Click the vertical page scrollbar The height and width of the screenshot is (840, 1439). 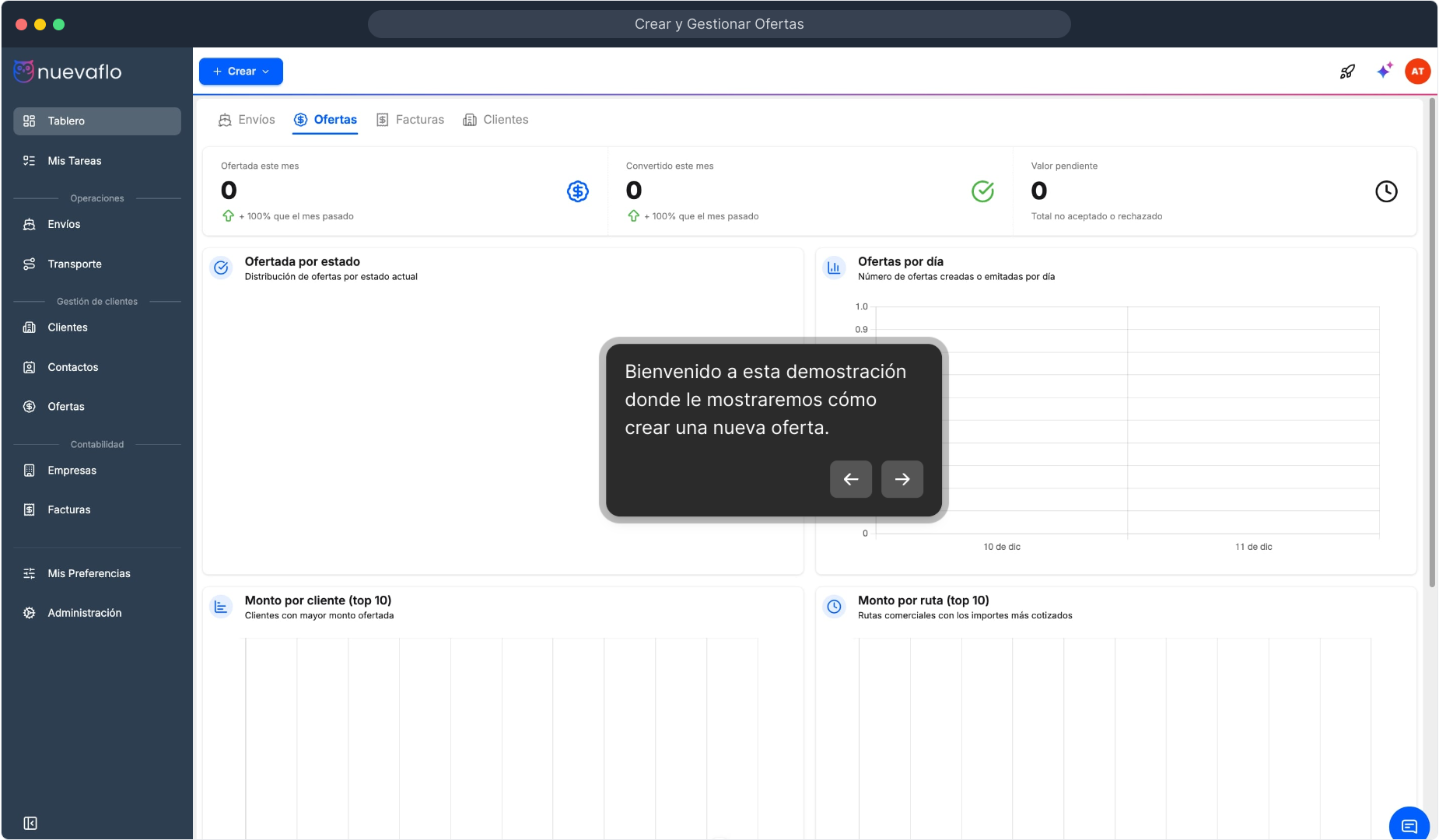tap(1432, 342)
